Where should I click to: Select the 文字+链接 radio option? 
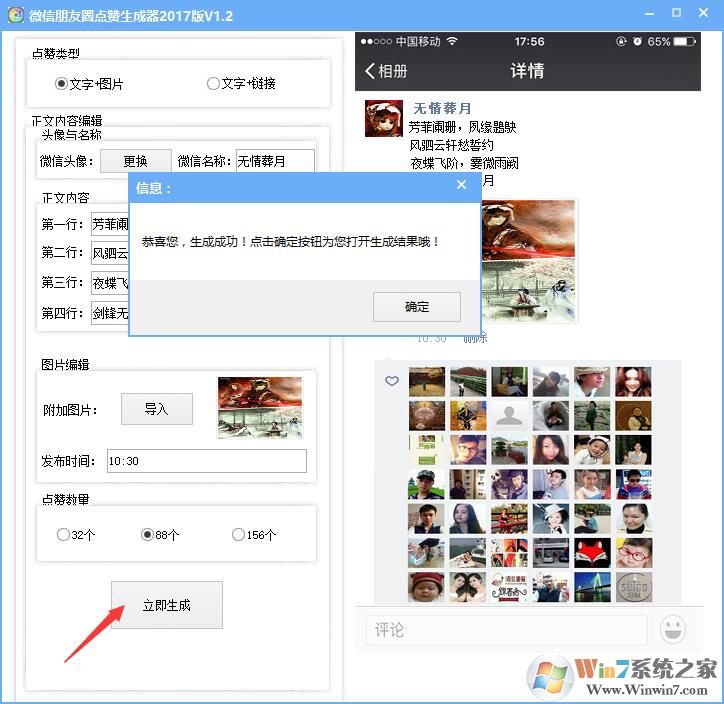(241, 84)
